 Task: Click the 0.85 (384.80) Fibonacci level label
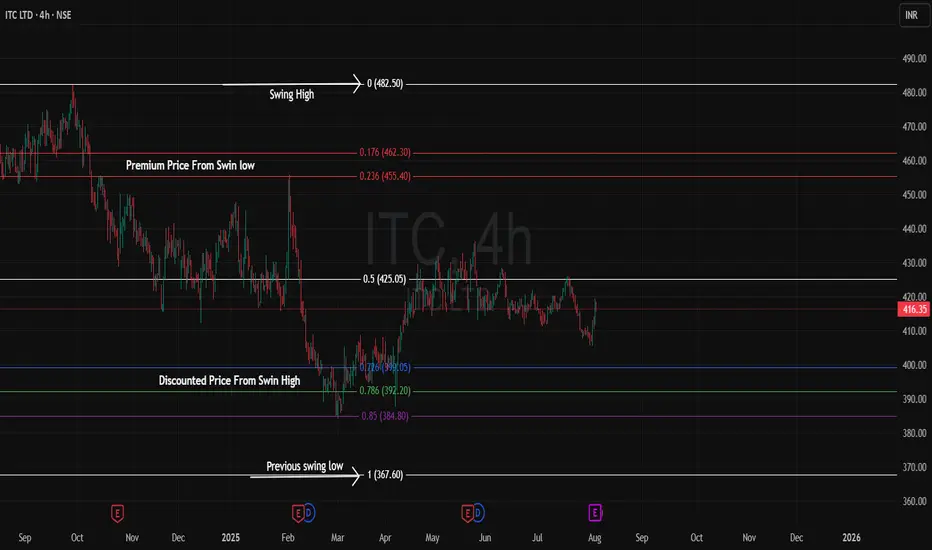click(385, 416)
